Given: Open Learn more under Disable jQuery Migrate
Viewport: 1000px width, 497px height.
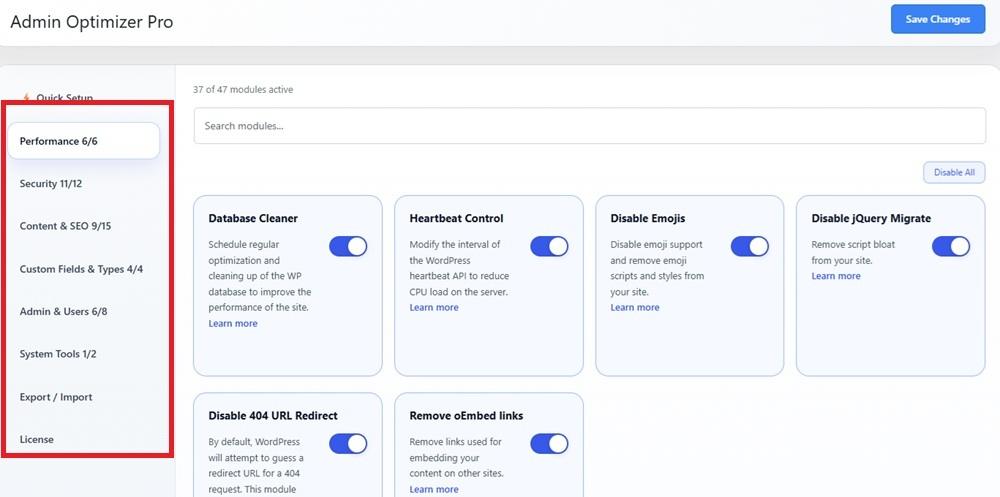Looking at the screenshot, I should pyautogui.click(x=835, y=276).
